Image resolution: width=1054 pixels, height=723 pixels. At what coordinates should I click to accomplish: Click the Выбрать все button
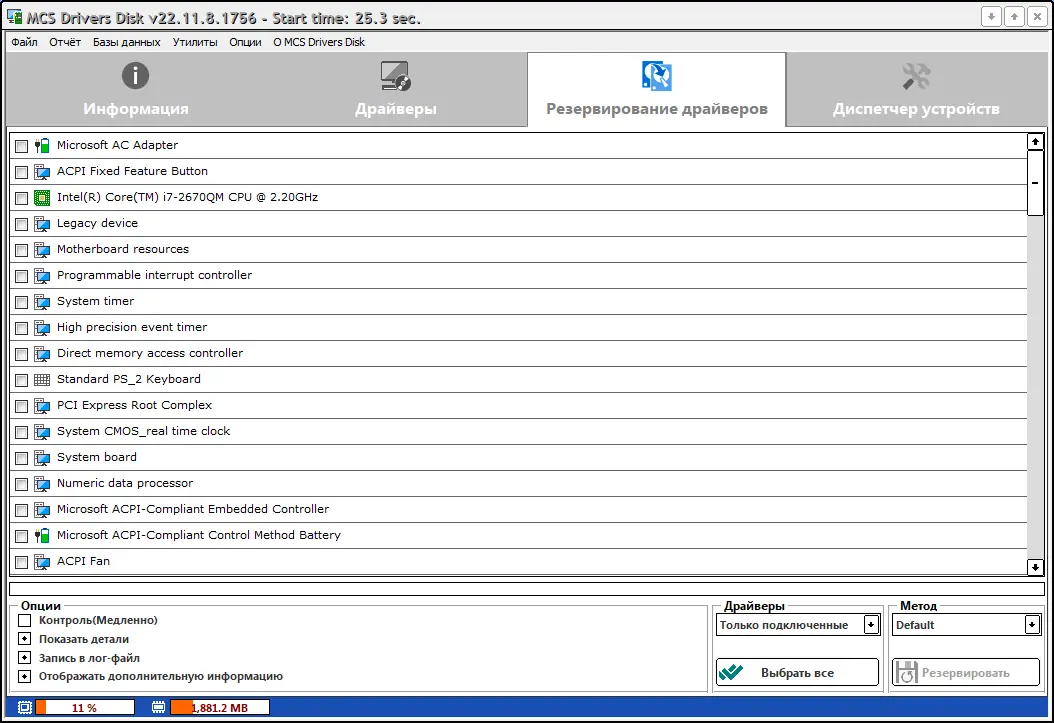coord(797,672)
